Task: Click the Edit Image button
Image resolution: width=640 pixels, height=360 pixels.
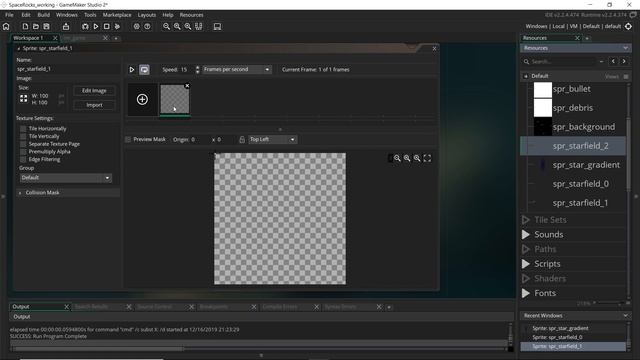Action: 94,91
